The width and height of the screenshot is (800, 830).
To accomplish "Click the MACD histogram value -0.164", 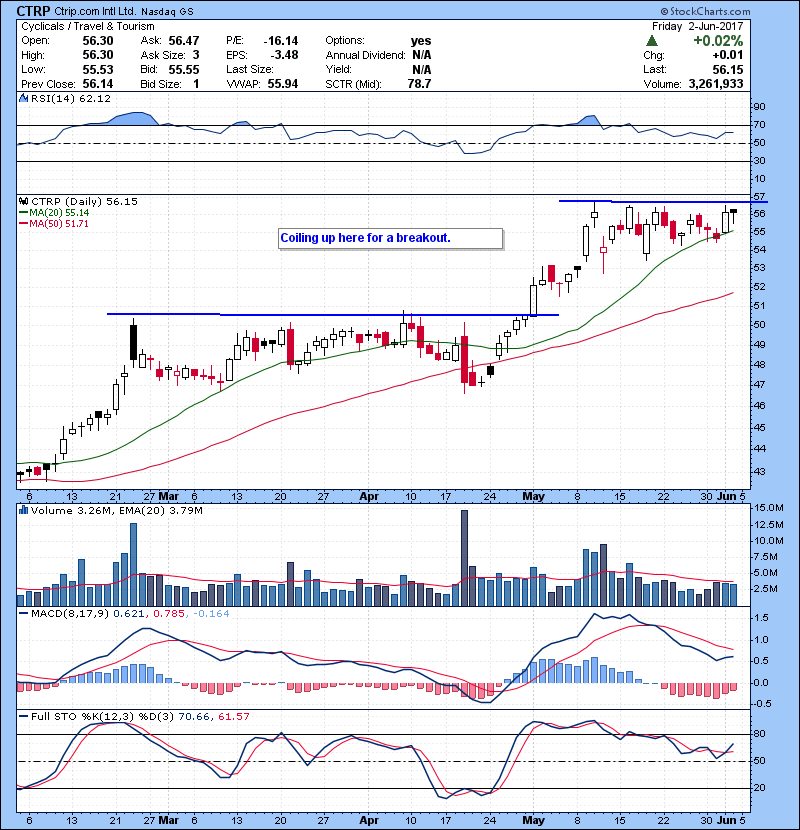I will coord(211,614).
